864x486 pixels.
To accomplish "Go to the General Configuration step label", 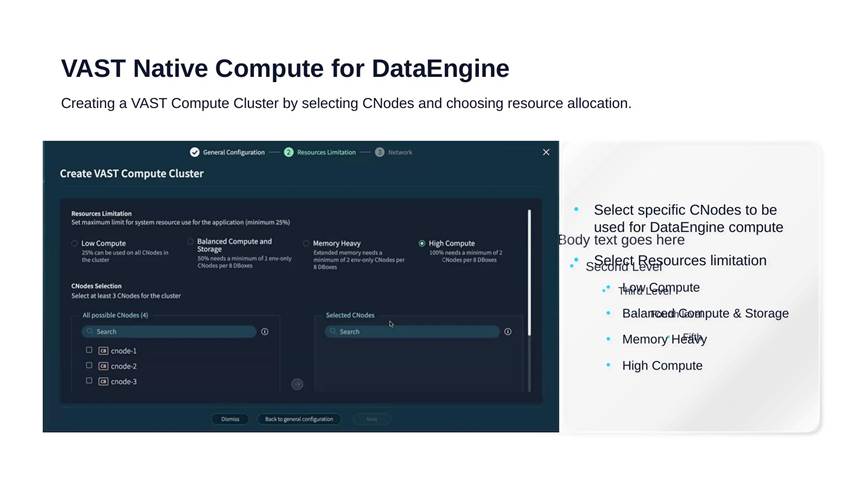I will coord(234,152).
